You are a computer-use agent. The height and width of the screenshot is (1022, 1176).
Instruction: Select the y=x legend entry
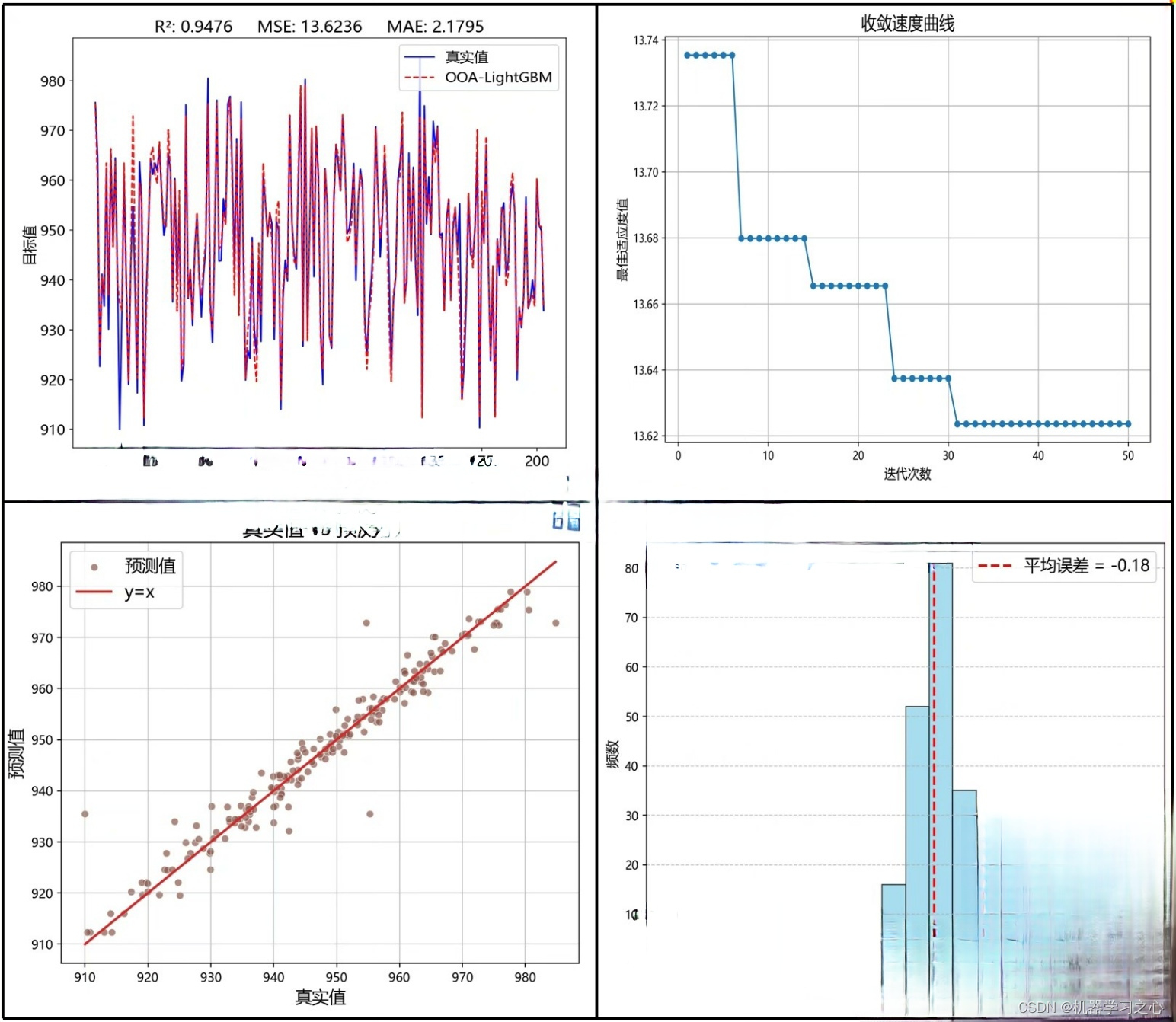tap(116, 592)
